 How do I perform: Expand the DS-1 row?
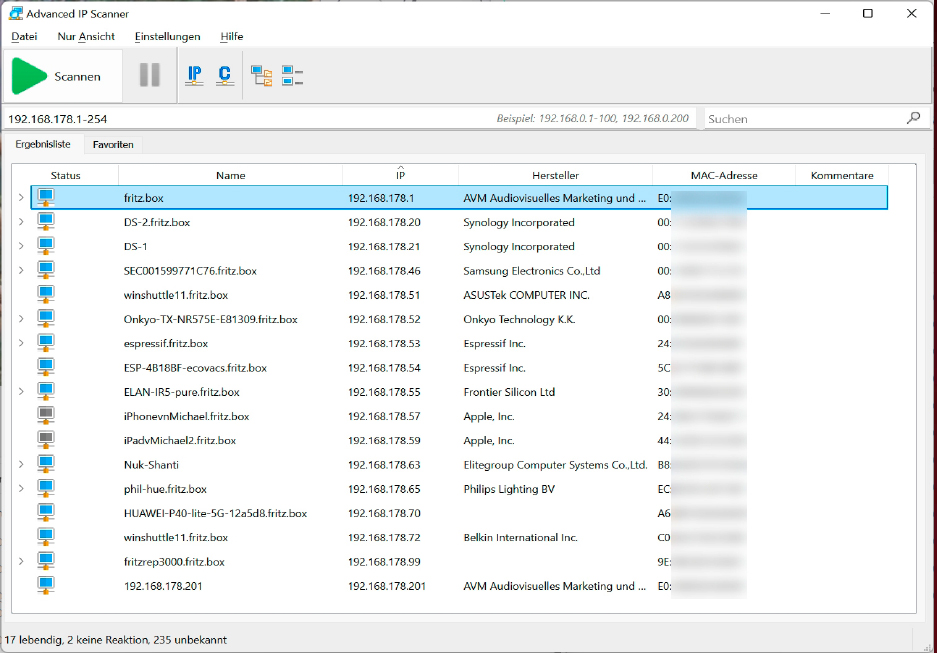21,246
